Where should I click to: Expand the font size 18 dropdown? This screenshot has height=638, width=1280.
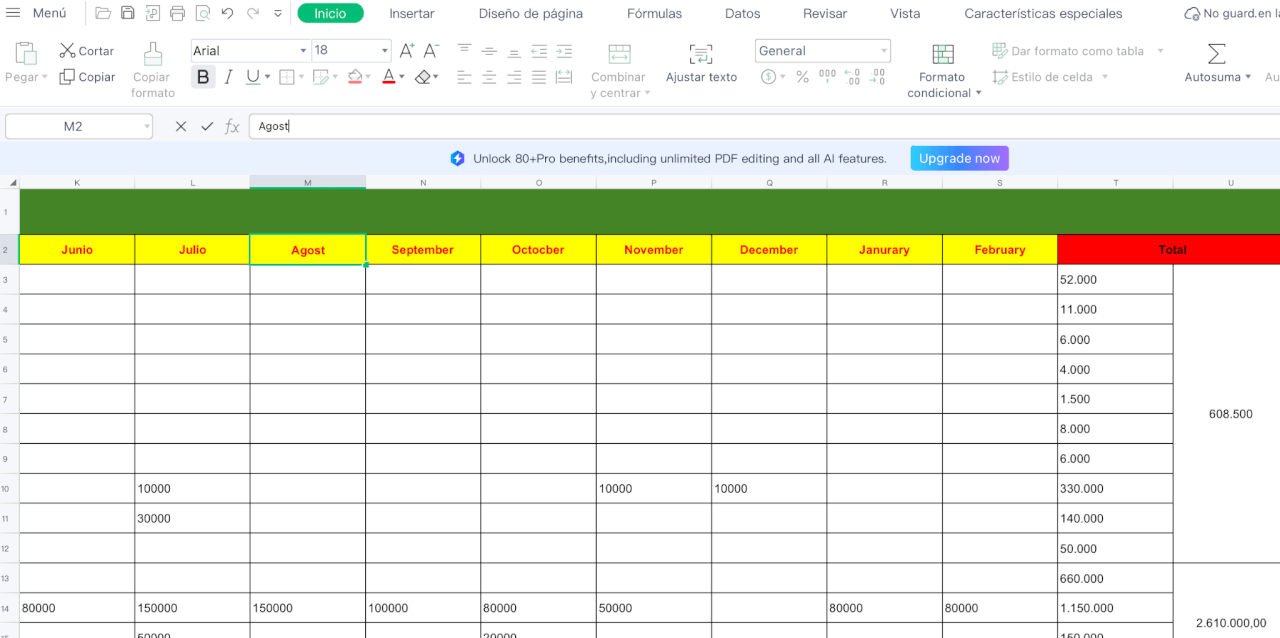pyautogui.click(x=385, y=51)
